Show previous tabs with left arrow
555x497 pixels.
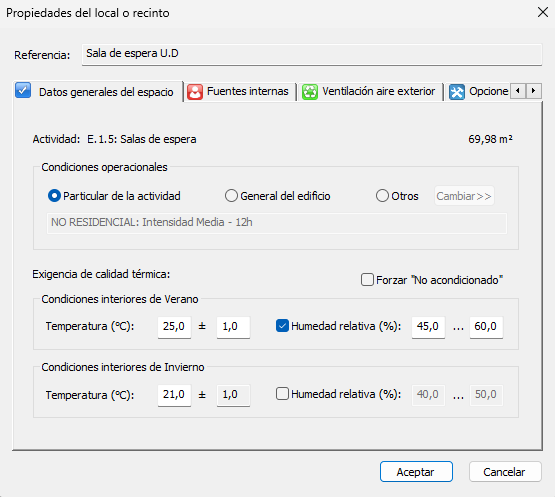click(x=518, y=91)
